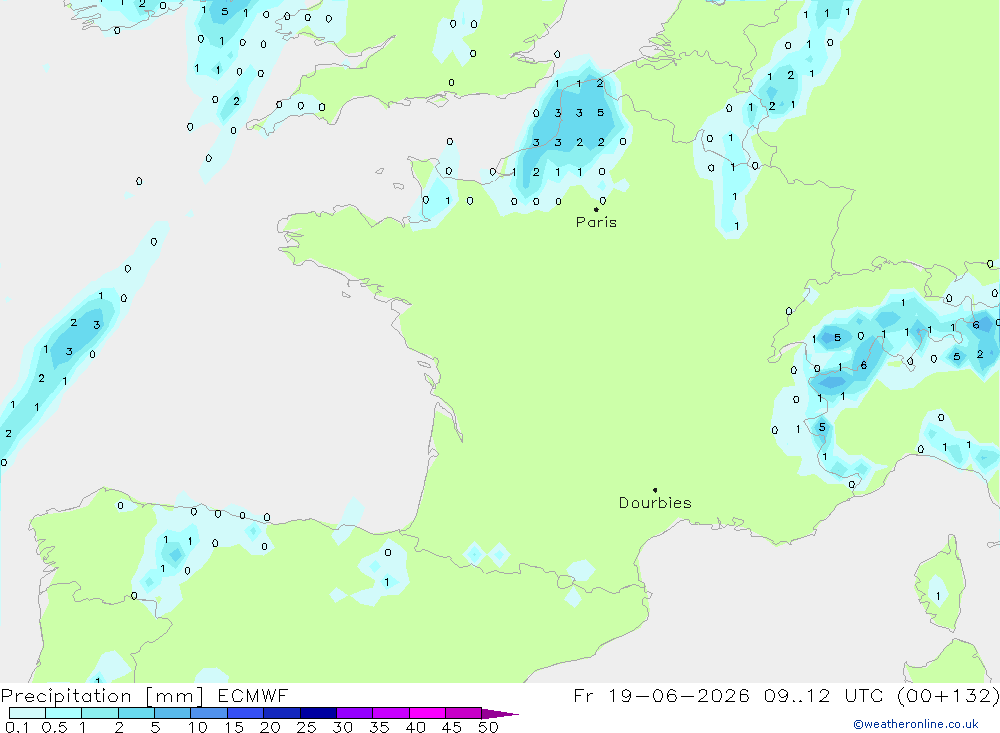
Task: Pick the legend swatch between 10 and 15
Action: pyautogui.click(x=209, y=713)
